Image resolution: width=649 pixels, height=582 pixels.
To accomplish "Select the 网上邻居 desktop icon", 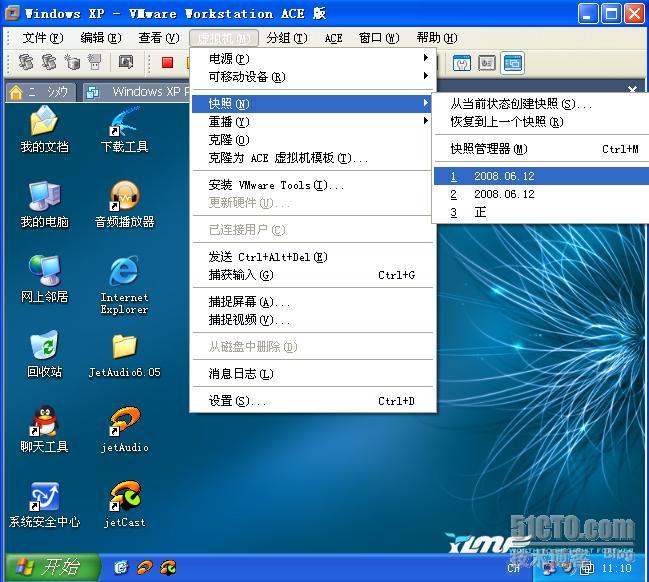I will coord(44,279).
